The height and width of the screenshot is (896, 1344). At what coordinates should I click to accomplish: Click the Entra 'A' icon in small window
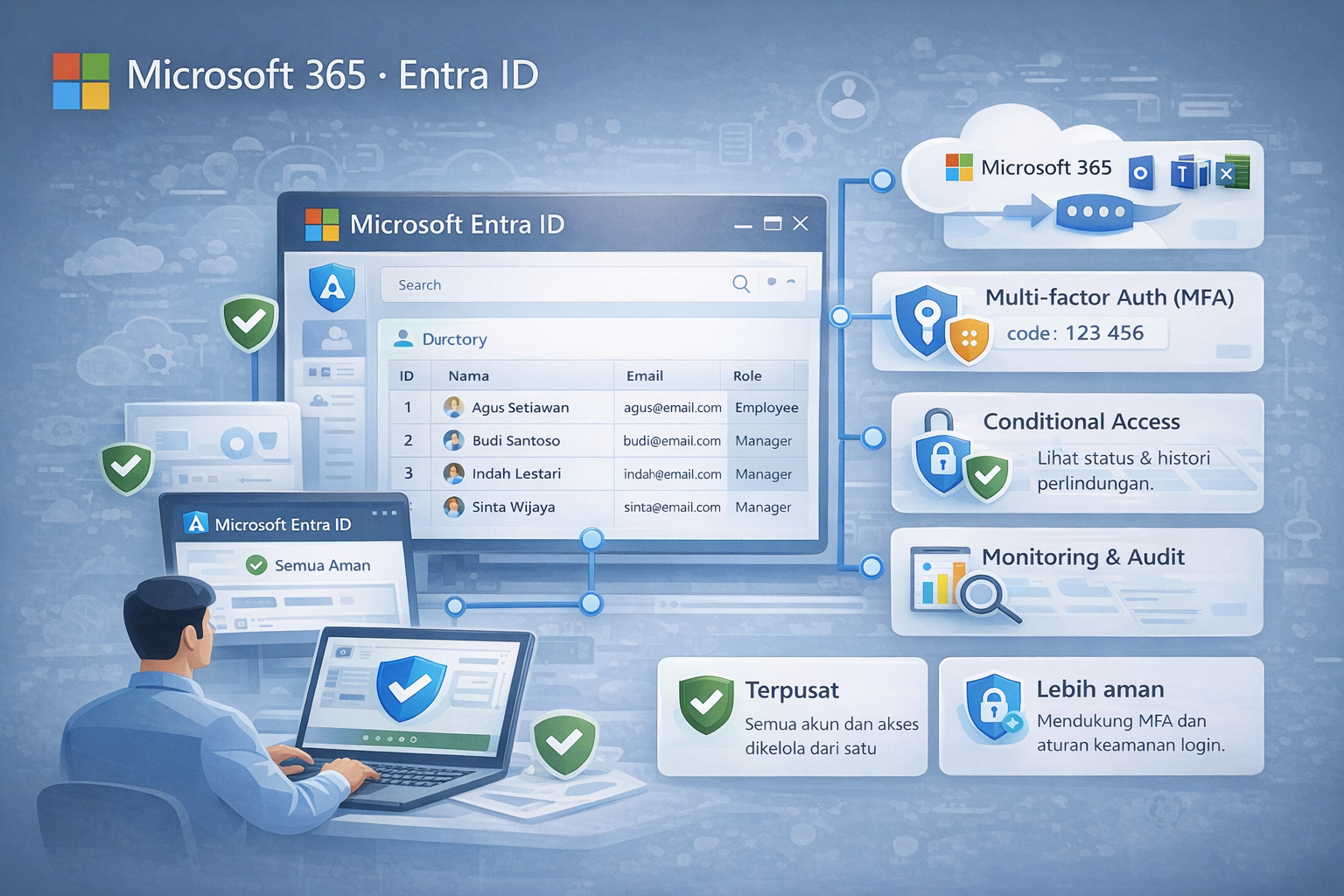click(x=196, y=523)
